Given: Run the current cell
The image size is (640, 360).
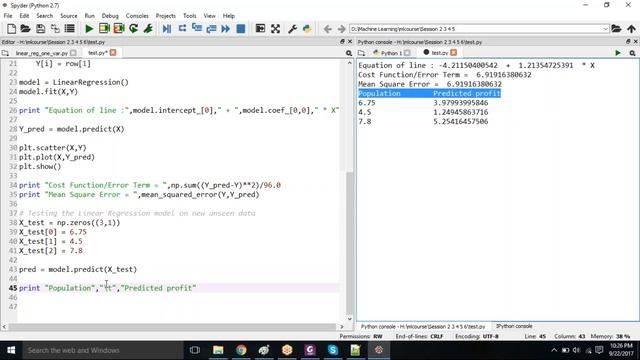Looking at the screenshot, I should 104,29.
